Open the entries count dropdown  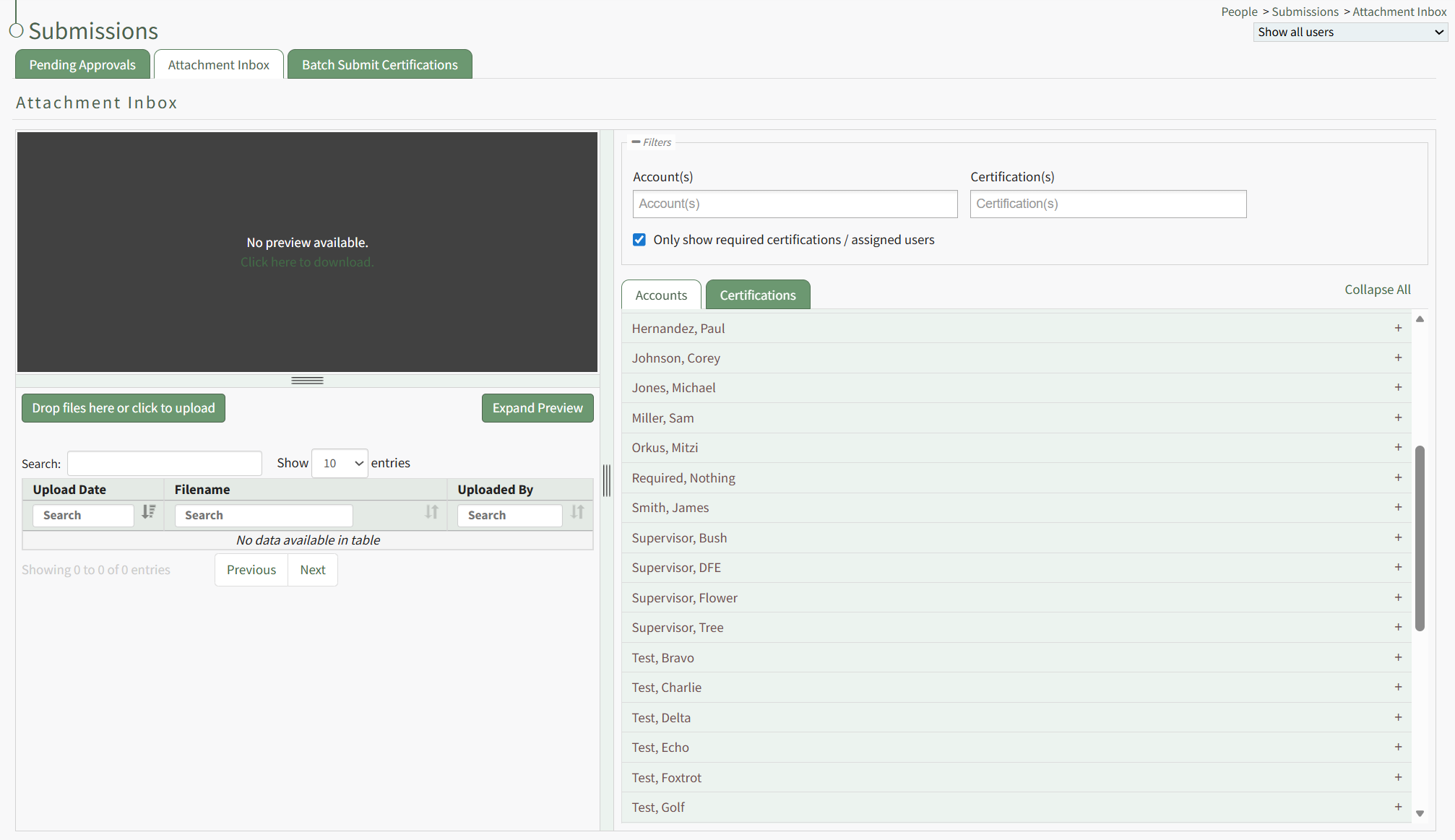tap(340, 463)
